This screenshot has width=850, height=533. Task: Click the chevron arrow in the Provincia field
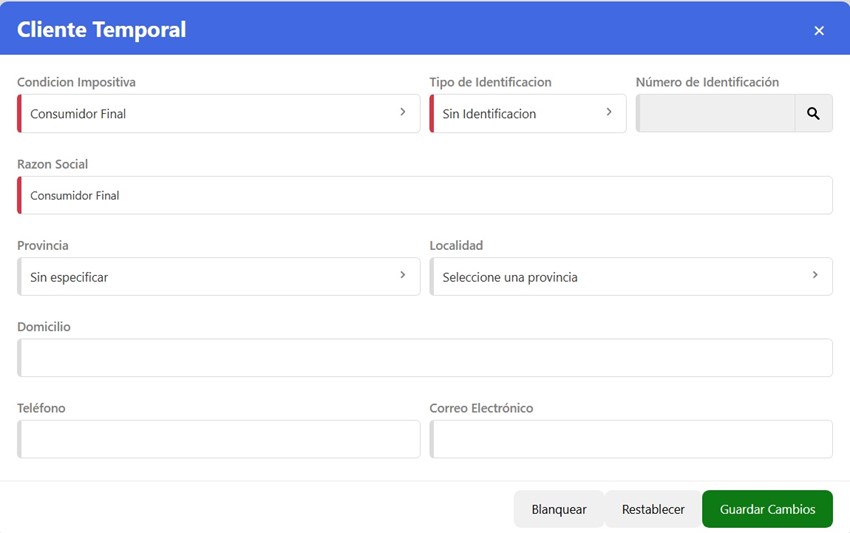pyautogui.click(x=403, y=276)
